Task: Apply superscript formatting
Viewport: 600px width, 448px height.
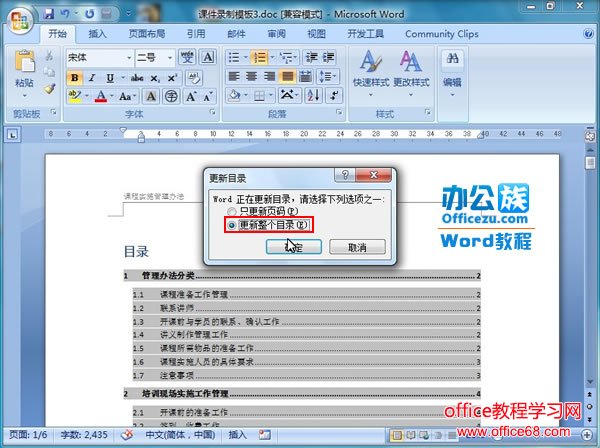Action: tap(172, 78)
